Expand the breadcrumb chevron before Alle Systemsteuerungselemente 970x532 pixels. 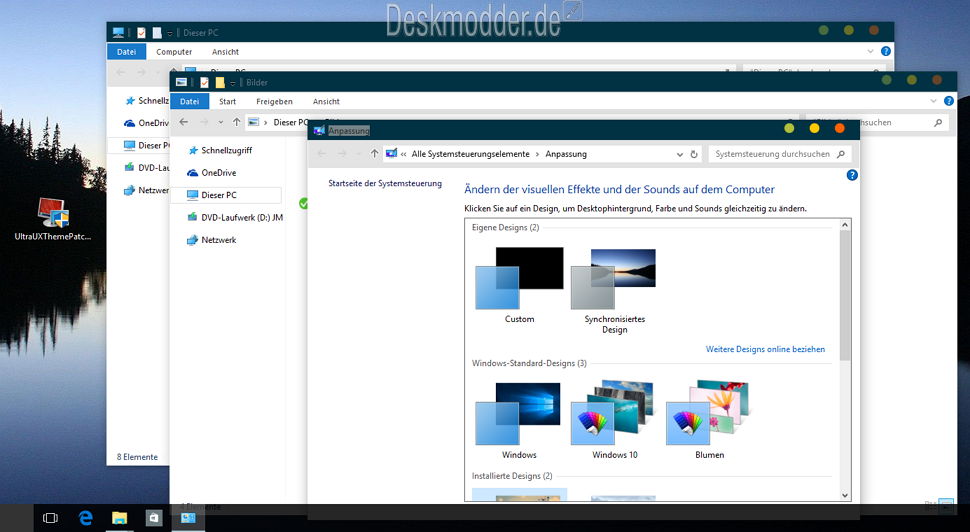(x=403, y=154)
